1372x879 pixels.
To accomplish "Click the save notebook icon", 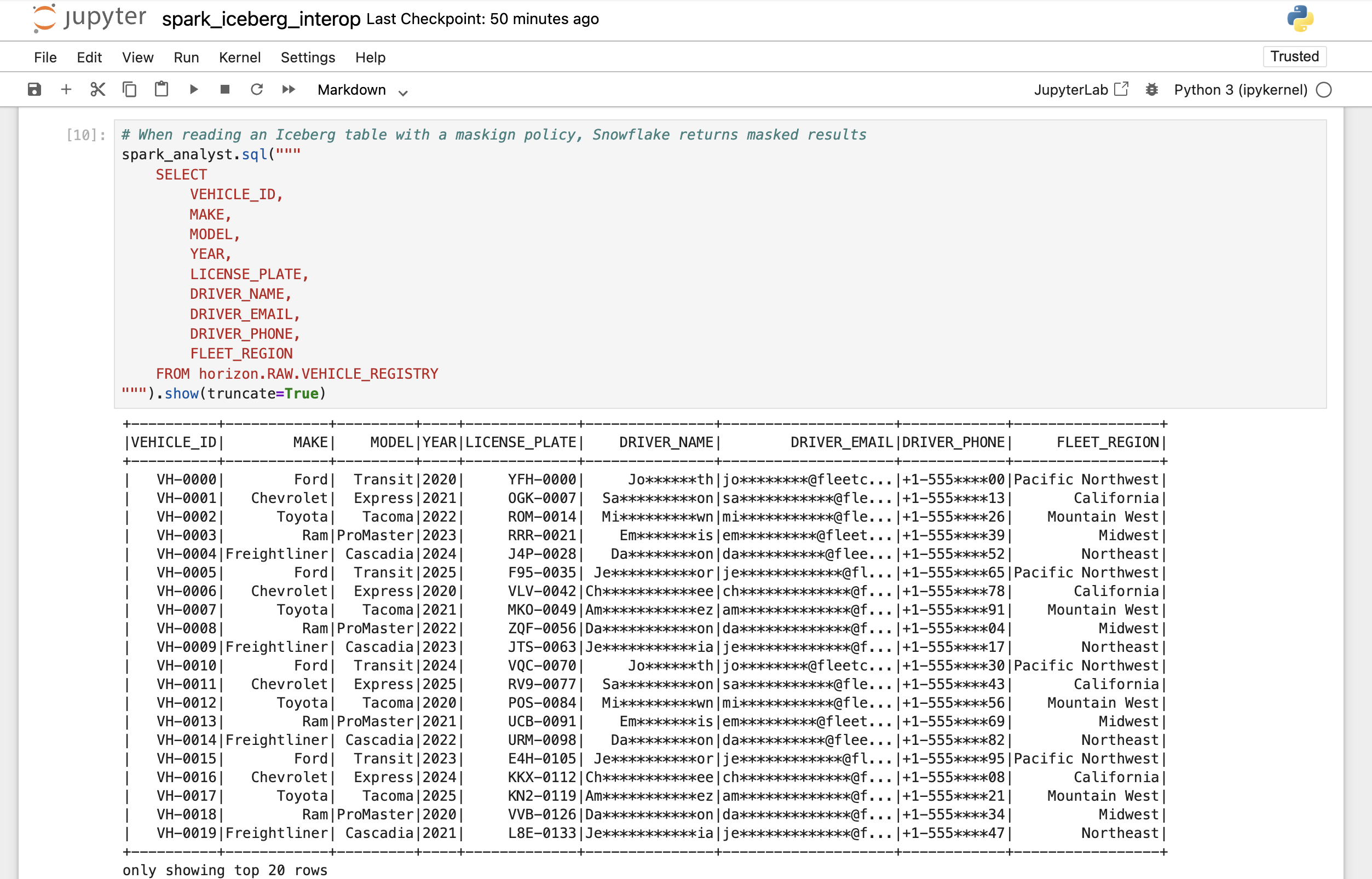I will (34, 90).
